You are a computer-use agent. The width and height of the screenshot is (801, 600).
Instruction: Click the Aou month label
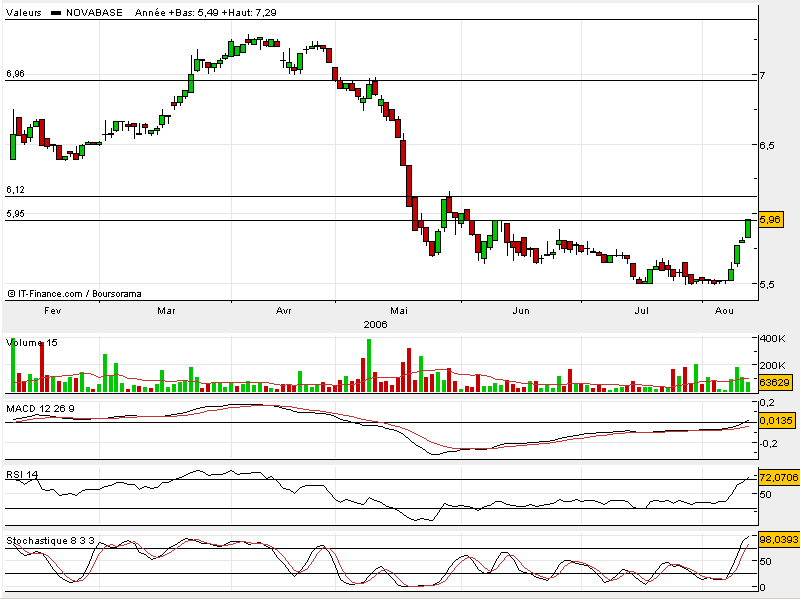[724, 311]
